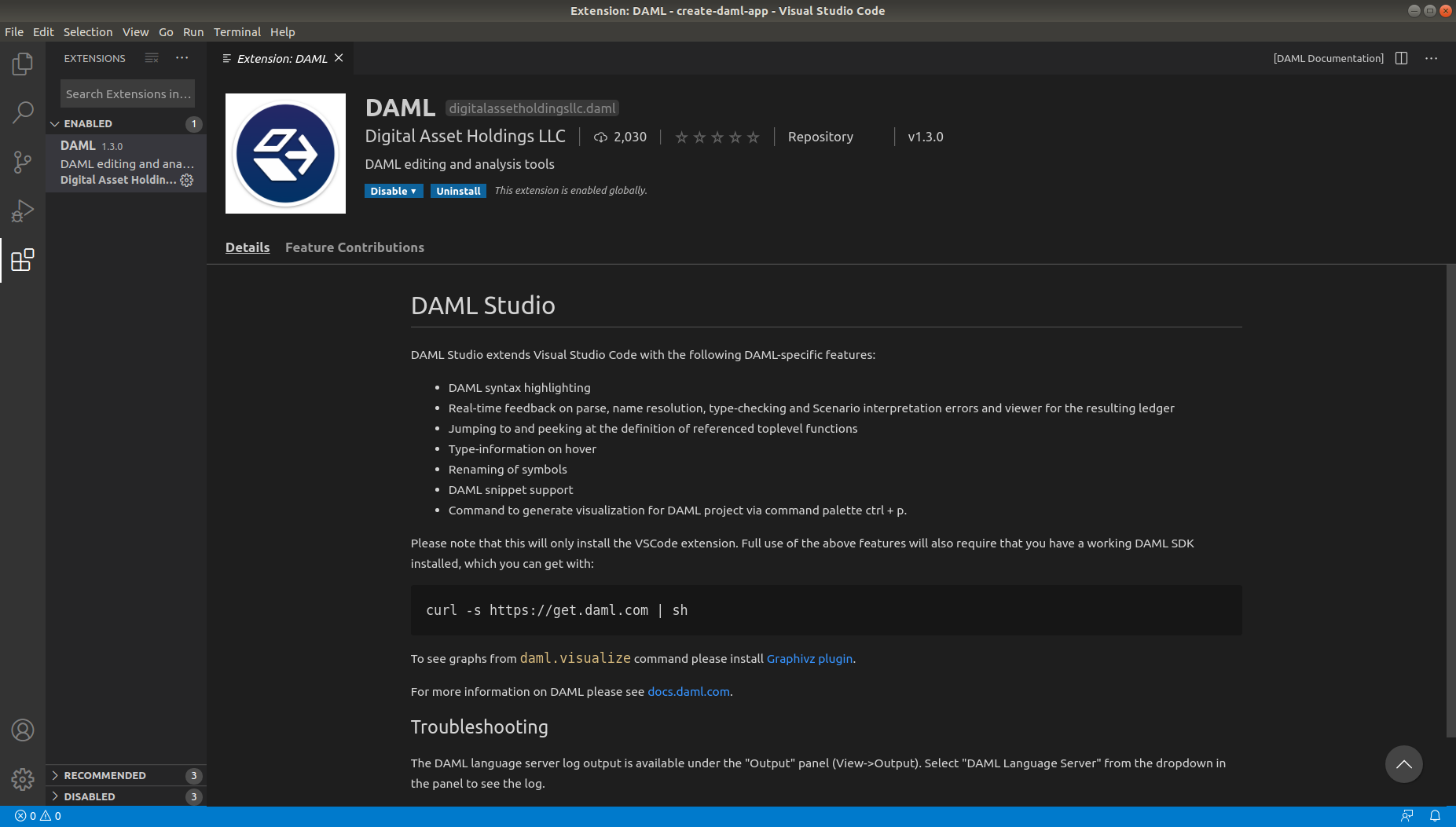Image resolution: width=1456 pixels, height=827 pixels.
Task: Open the docs.daml.com link
Action: click(x=688, y=691)
